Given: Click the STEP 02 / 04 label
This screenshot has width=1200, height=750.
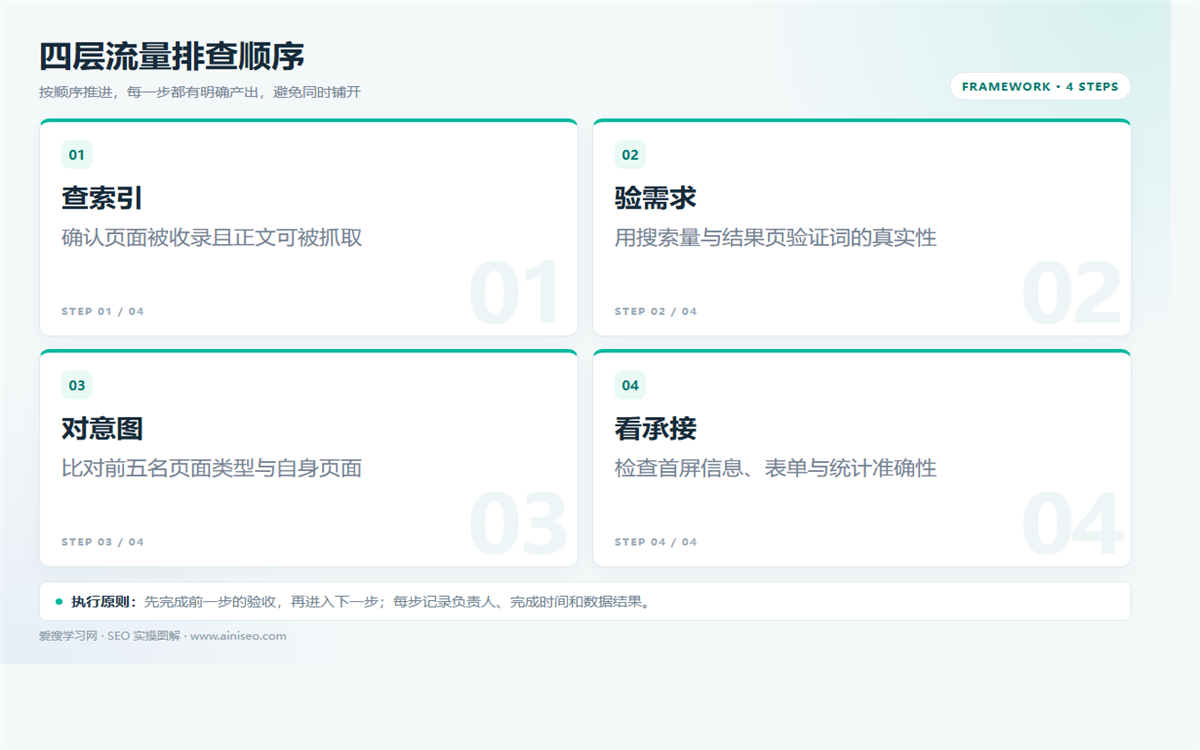Looking at the screenshot, I should tap(656, 312).
